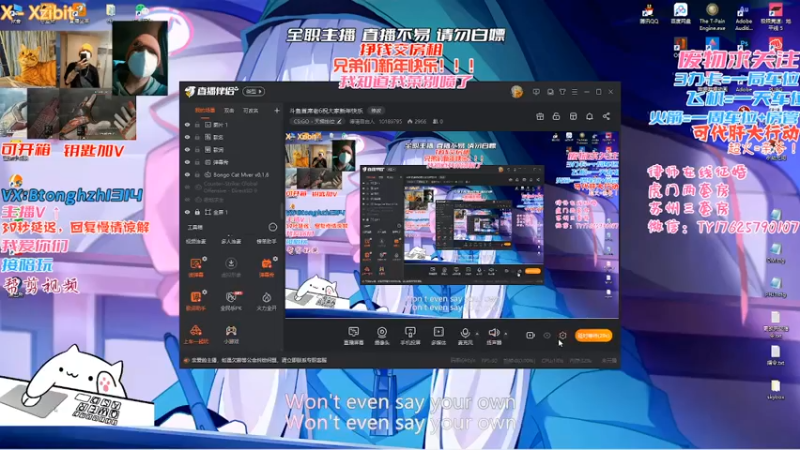Click the popularity flame counter
Image resolution: width=800 pixels, height=450 pixels.
(417, 121)
